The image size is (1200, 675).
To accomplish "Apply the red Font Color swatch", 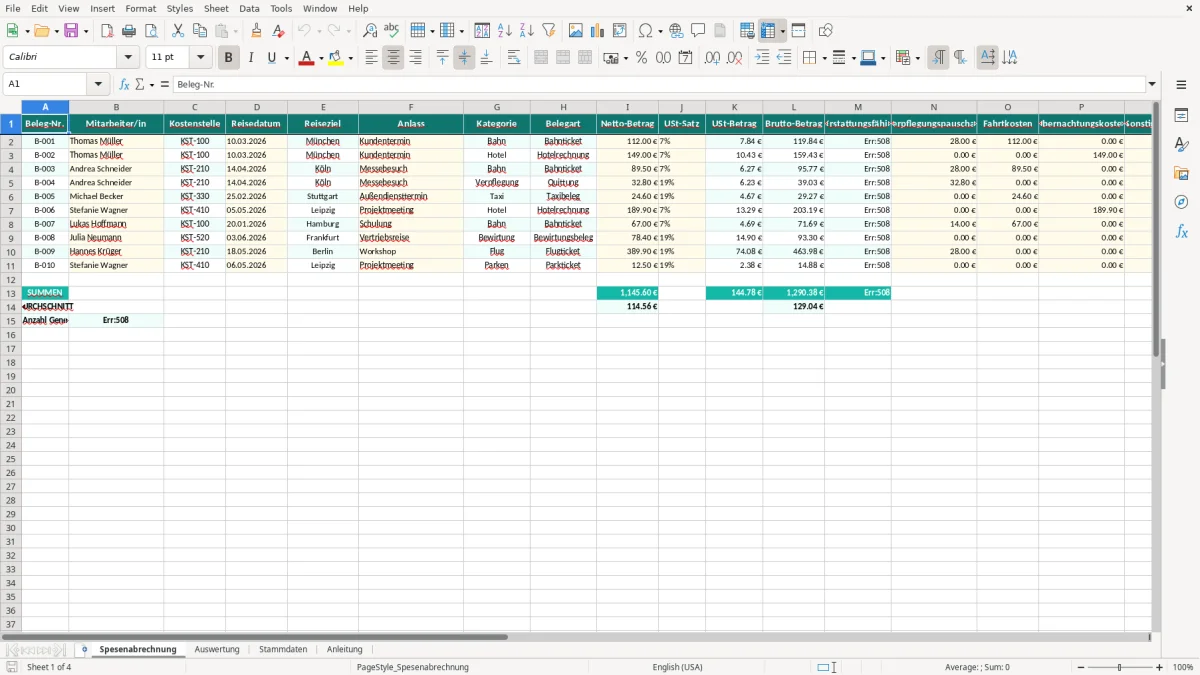I will (x=306, y=58).
